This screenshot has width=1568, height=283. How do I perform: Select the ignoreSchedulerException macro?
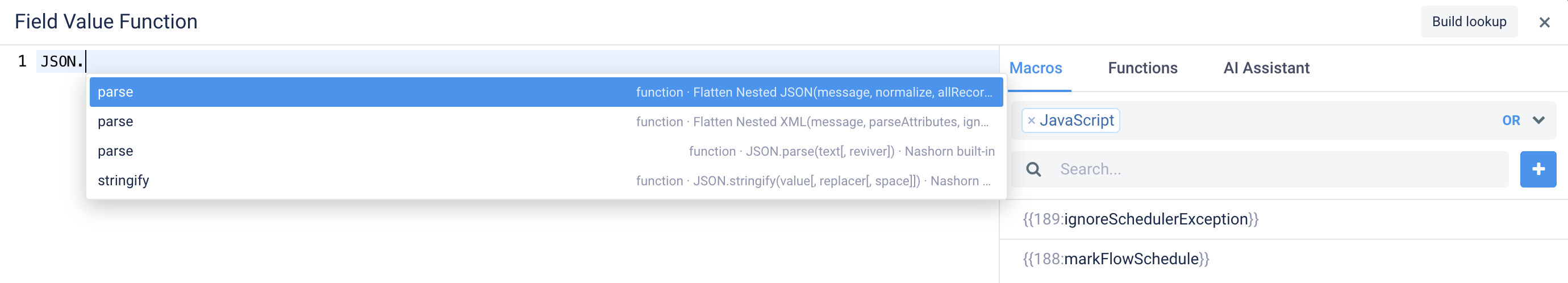1140,219
